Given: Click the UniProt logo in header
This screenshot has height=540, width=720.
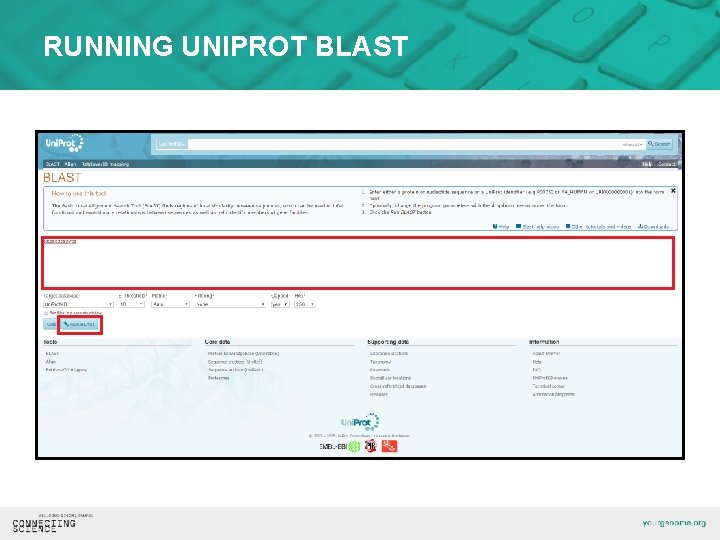Looking at the screenshot, I should tap(64, 143).
